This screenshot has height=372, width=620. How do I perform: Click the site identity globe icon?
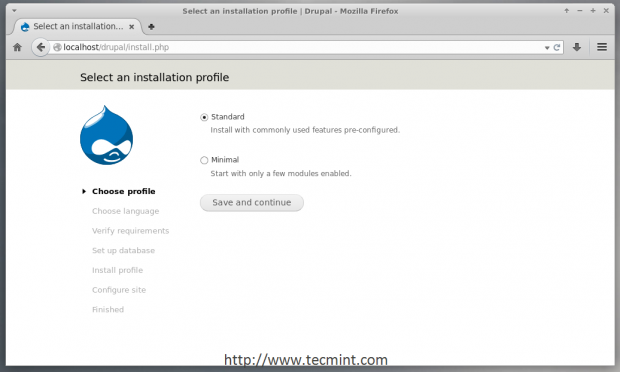[x=57, y=47]
